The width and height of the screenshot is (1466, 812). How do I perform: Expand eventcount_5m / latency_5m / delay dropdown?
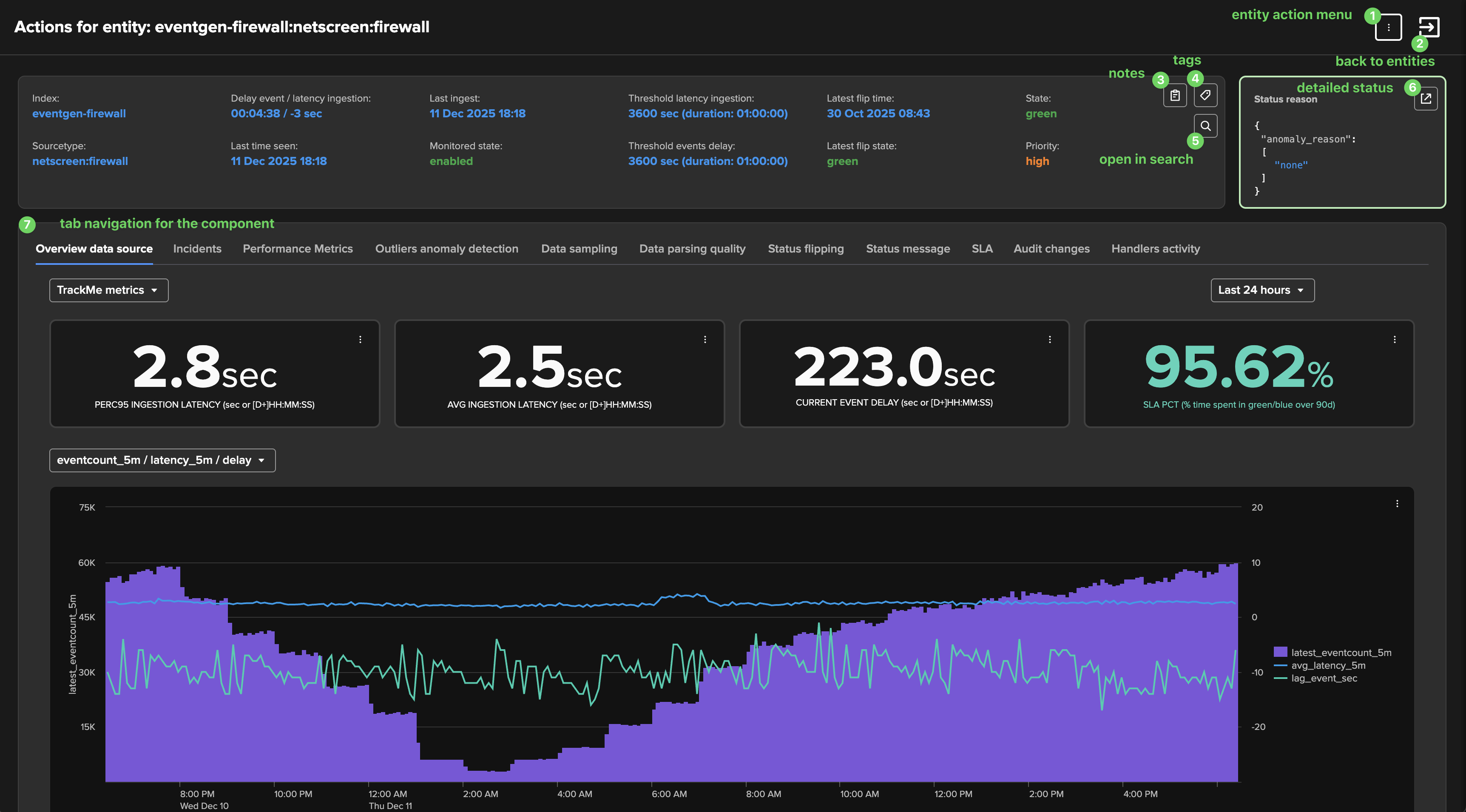[162, 460]
